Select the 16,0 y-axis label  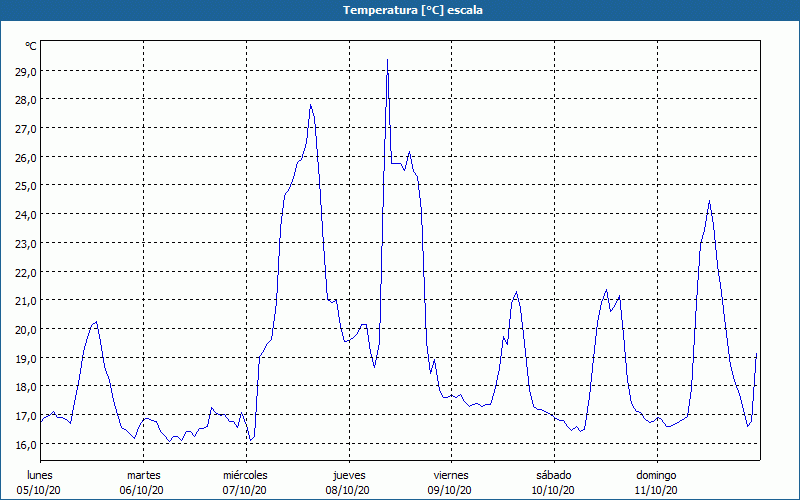coord(26,444)
